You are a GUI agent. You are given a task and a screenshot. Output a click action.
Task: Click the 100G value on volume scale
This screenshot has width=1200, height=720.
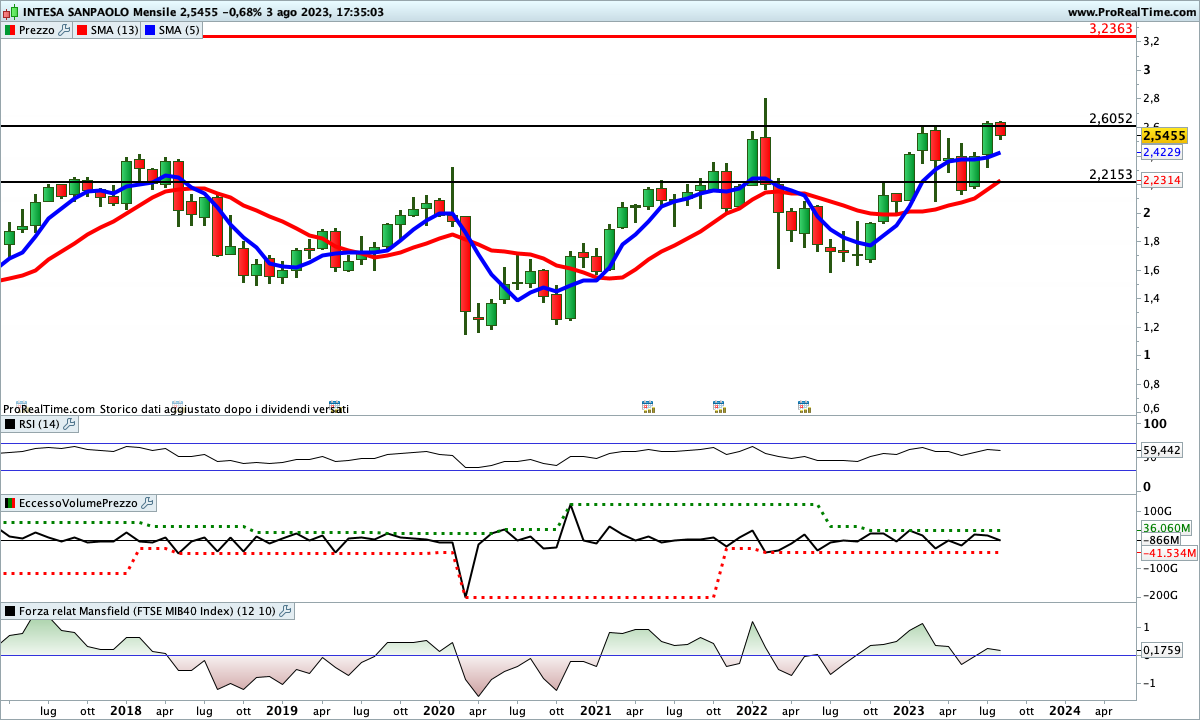click(x=1157, y=511)
